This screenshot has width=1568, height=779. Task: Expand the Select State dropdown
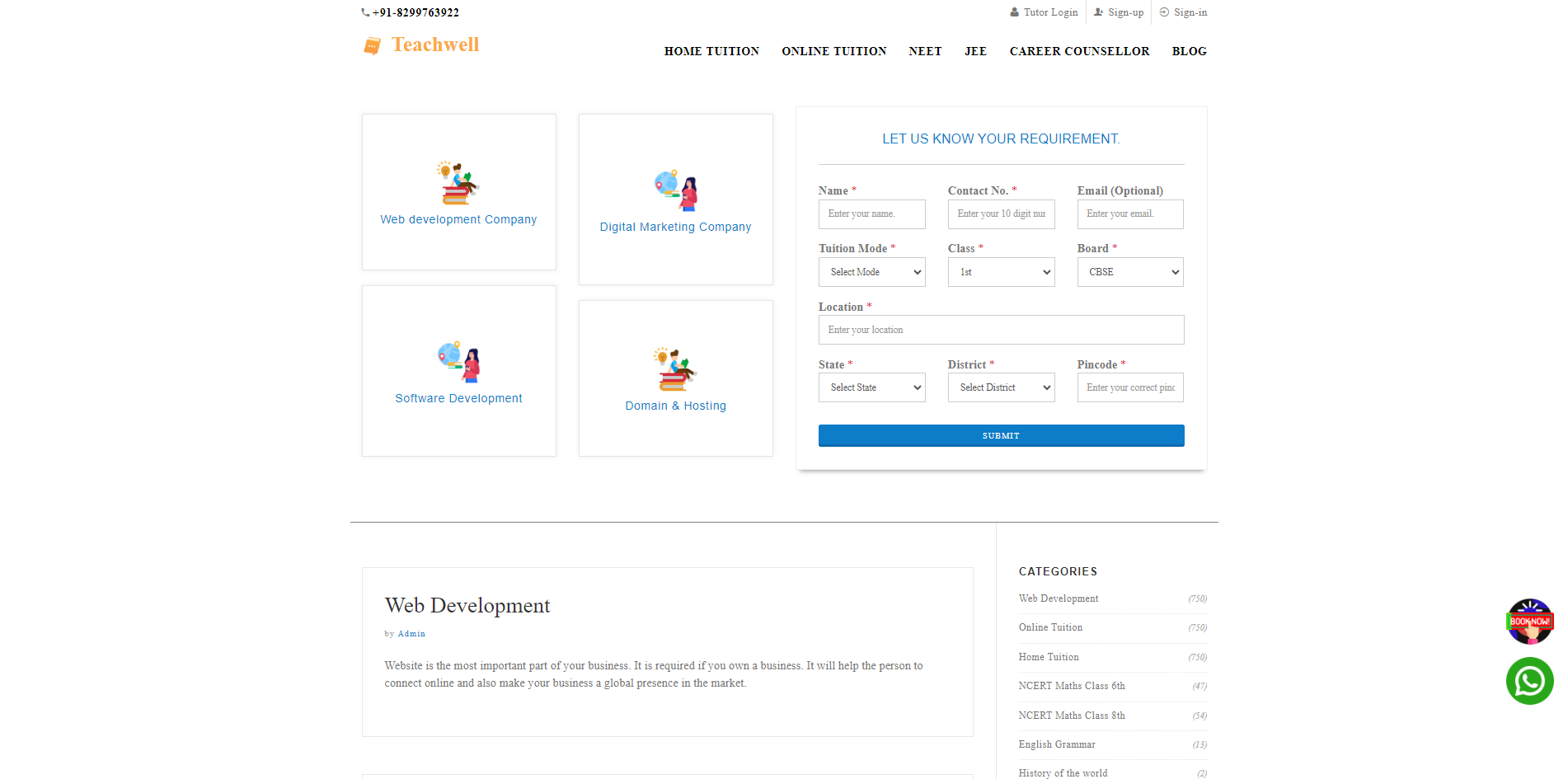click(x=871, y=387)
